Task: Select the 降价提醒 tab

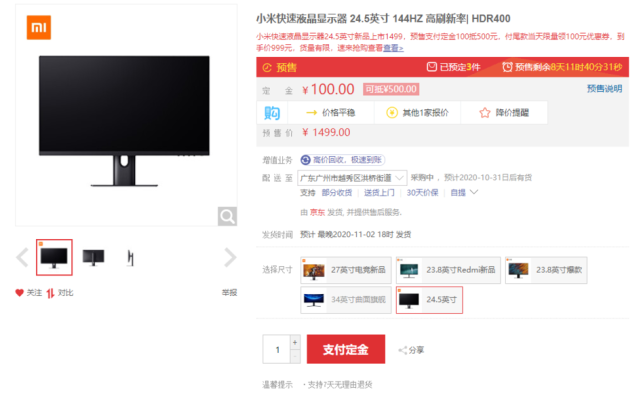Action: tap(504, 112)
